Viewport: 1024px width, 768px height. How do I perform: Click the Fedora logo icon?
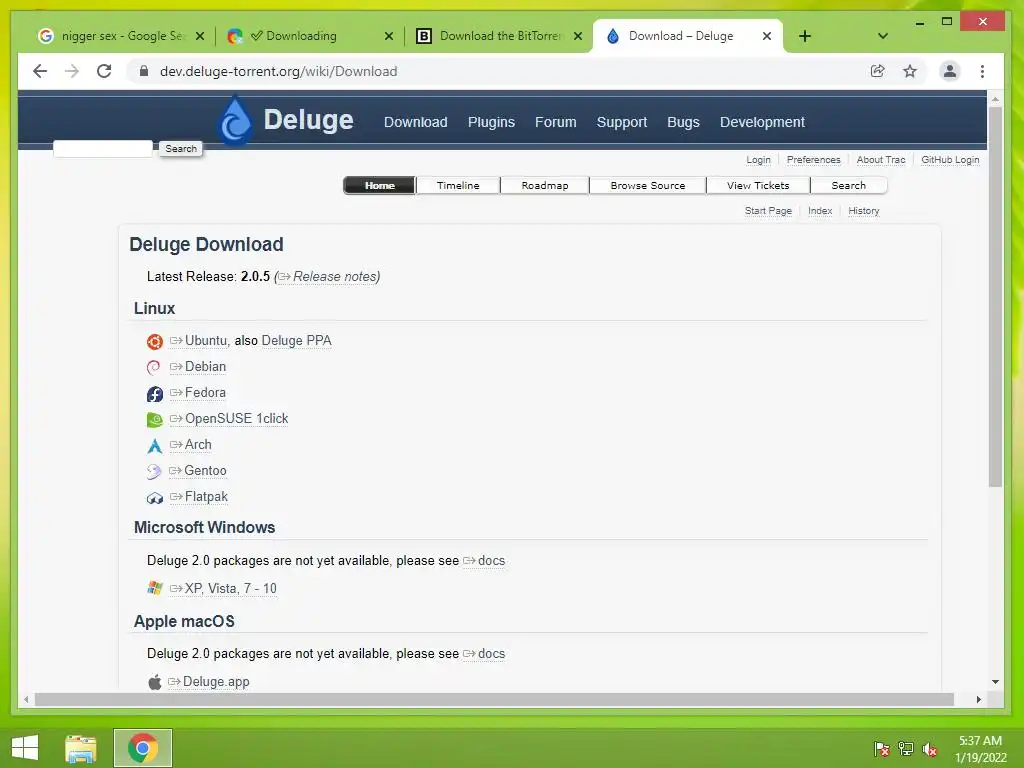point(155,394)
